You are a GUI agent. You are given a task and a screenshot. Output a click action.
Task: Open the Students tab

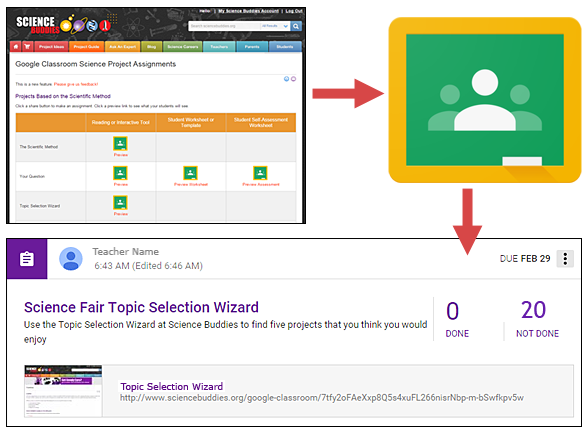coord(285,47)
